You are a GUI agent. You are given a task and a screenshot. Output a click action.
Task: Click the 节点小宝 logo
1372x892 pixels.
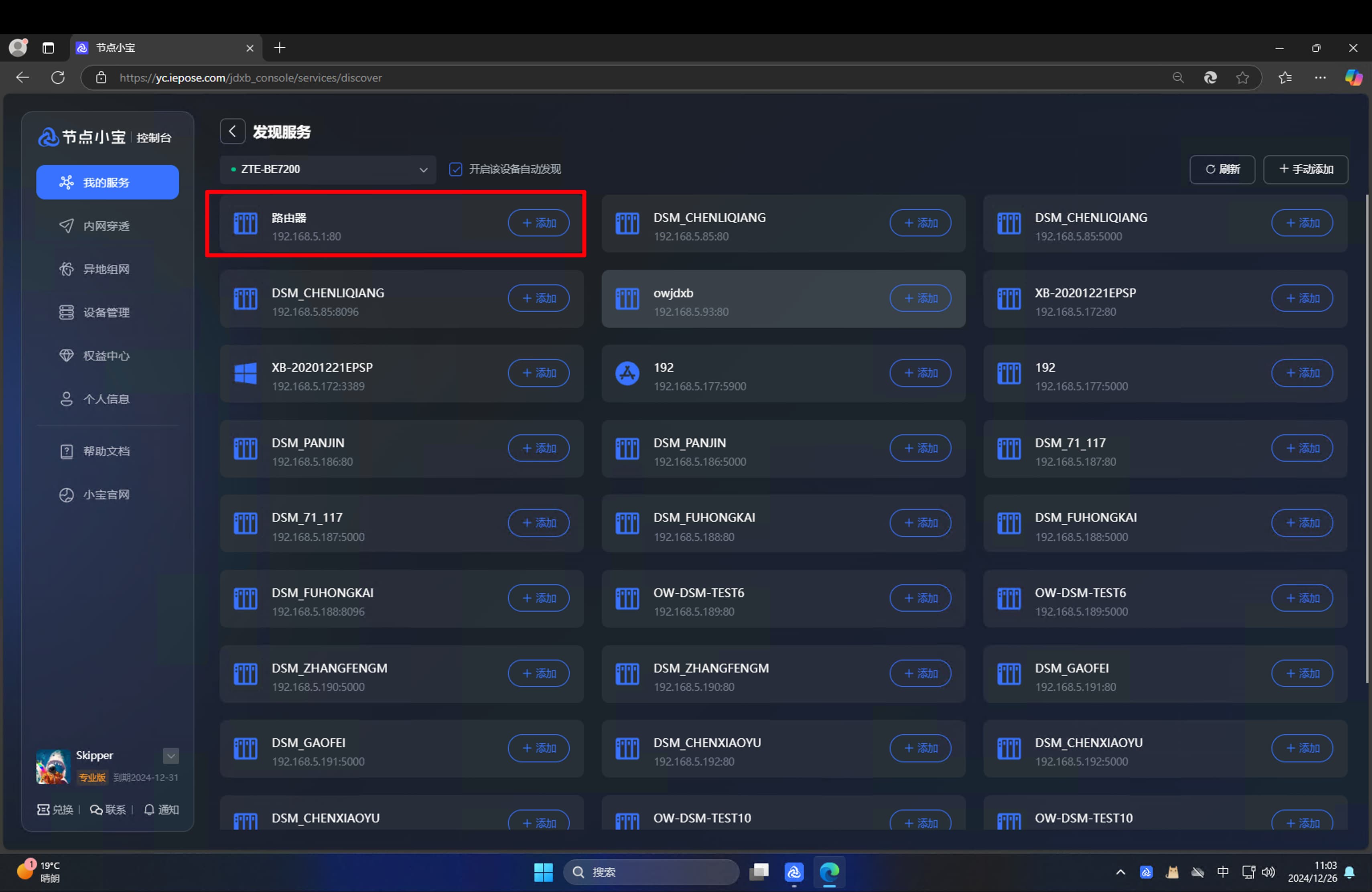pyautogui.click(x=82, y=137)
